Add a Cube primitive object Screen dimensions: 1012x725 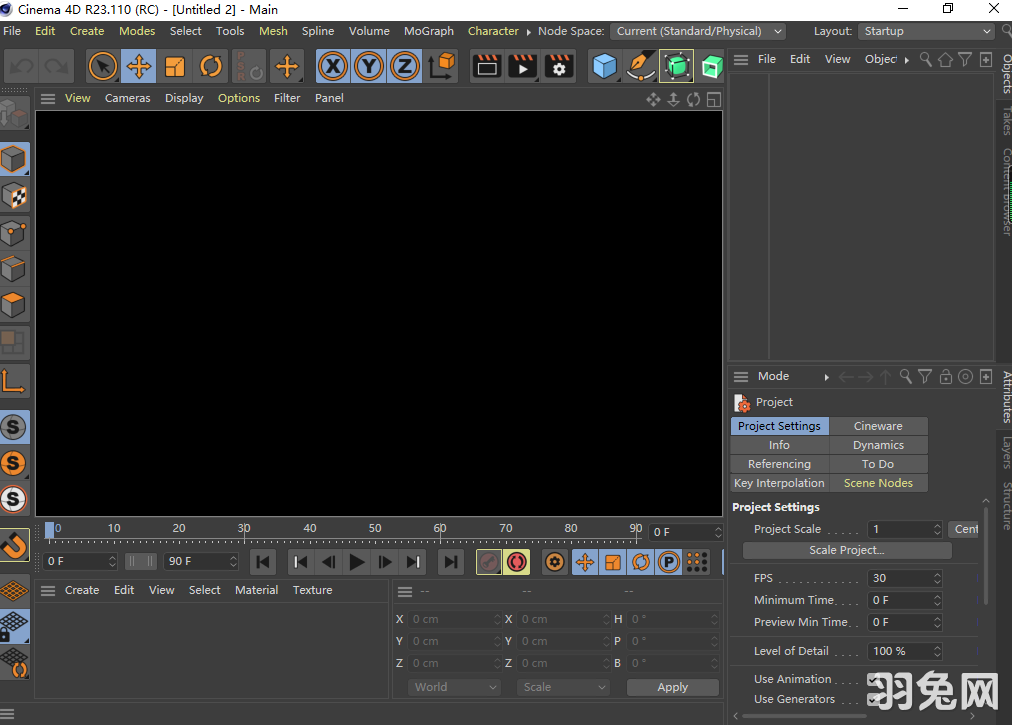coord(605,66)
